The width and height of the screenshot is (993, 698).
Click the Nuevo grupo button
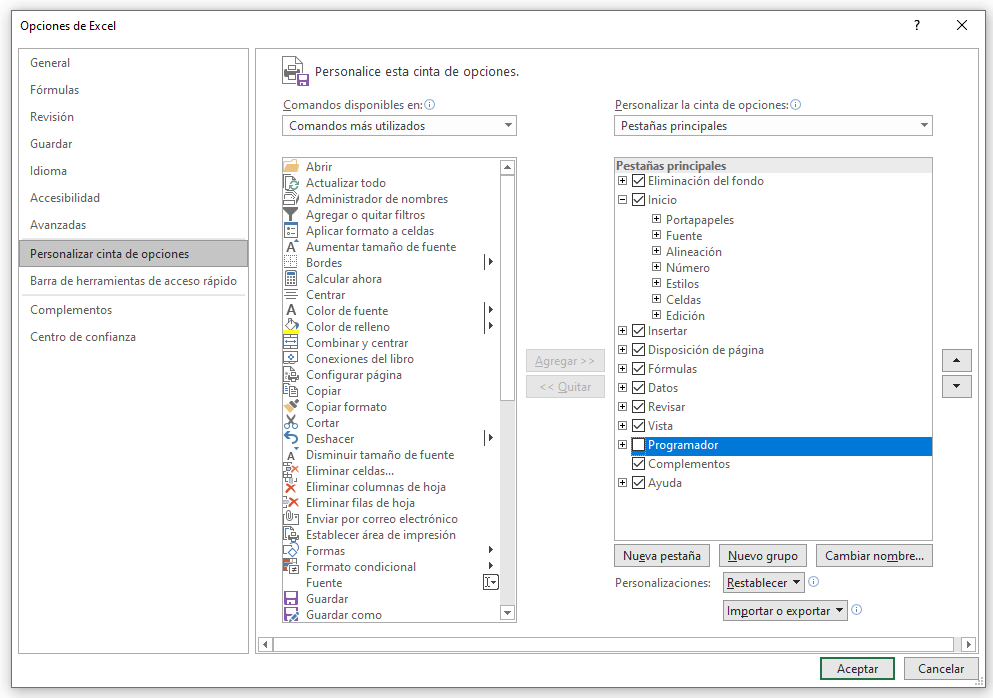(x=762, y=556)
